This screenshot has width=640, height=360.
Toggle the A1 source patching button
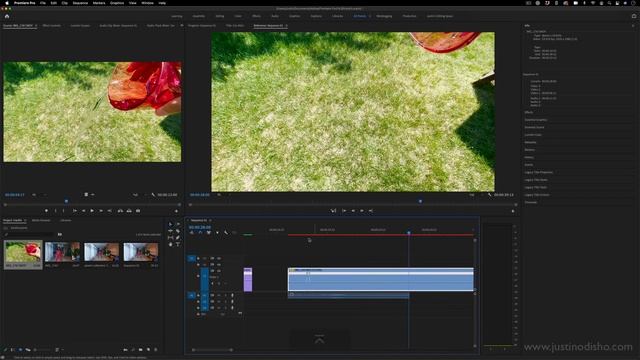tap(191, 295)
